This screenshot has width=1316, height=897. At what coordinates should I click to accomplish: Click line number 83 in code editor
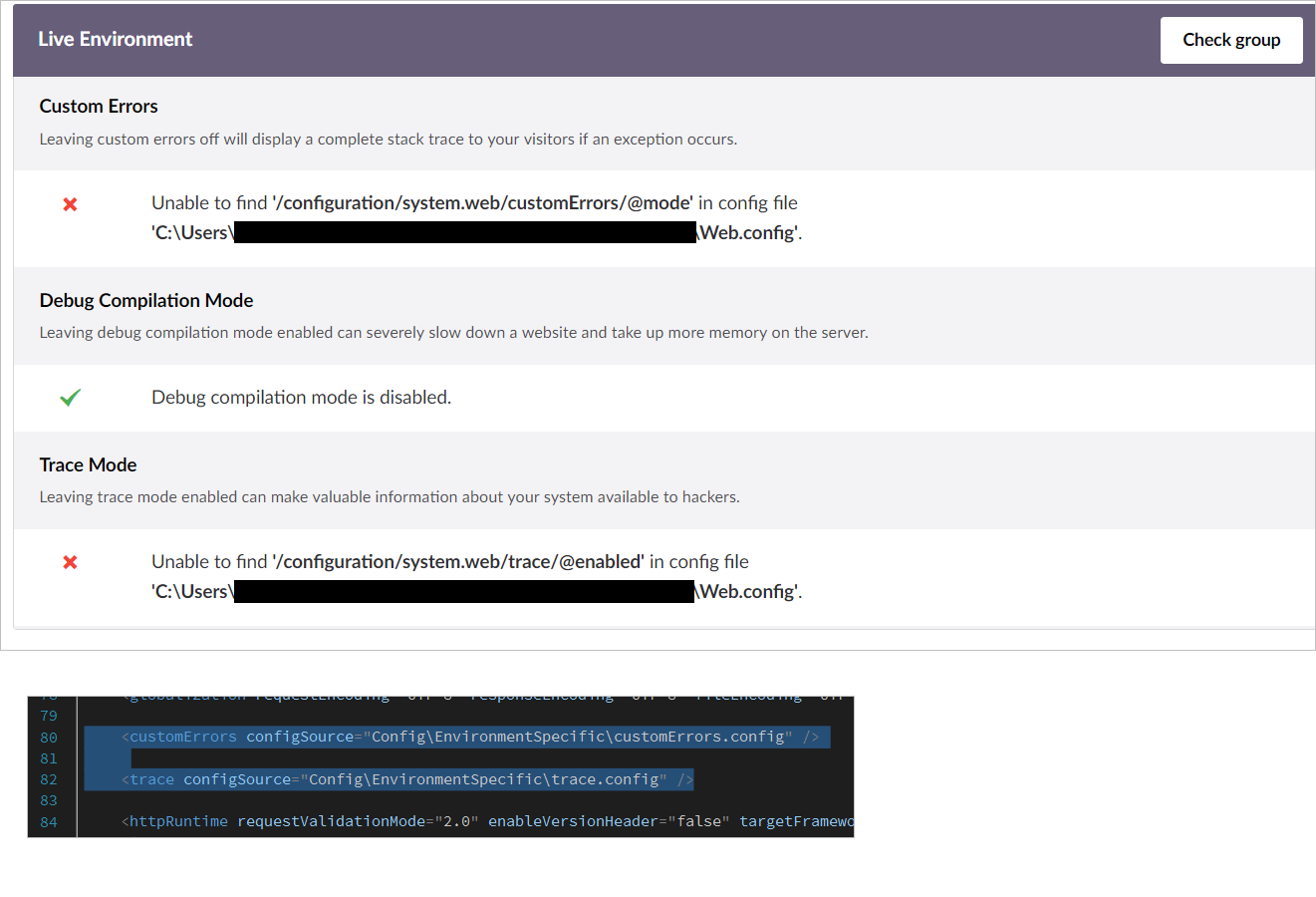click(49, 800)
